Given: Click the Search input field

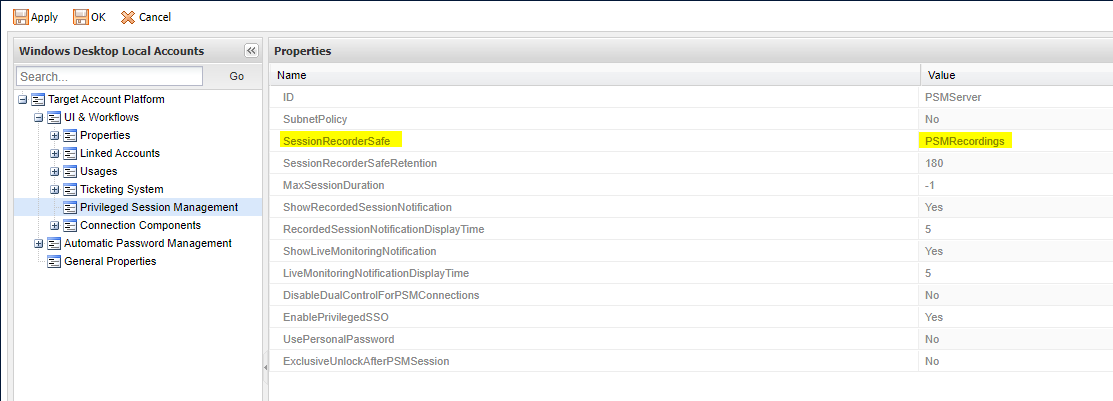Looking at the screenshot, I should (109, 76).
